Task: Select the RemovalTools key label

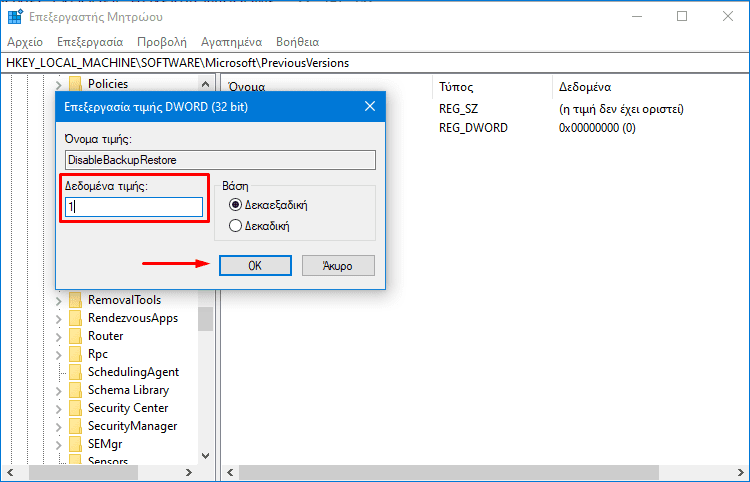Action: 124,300
